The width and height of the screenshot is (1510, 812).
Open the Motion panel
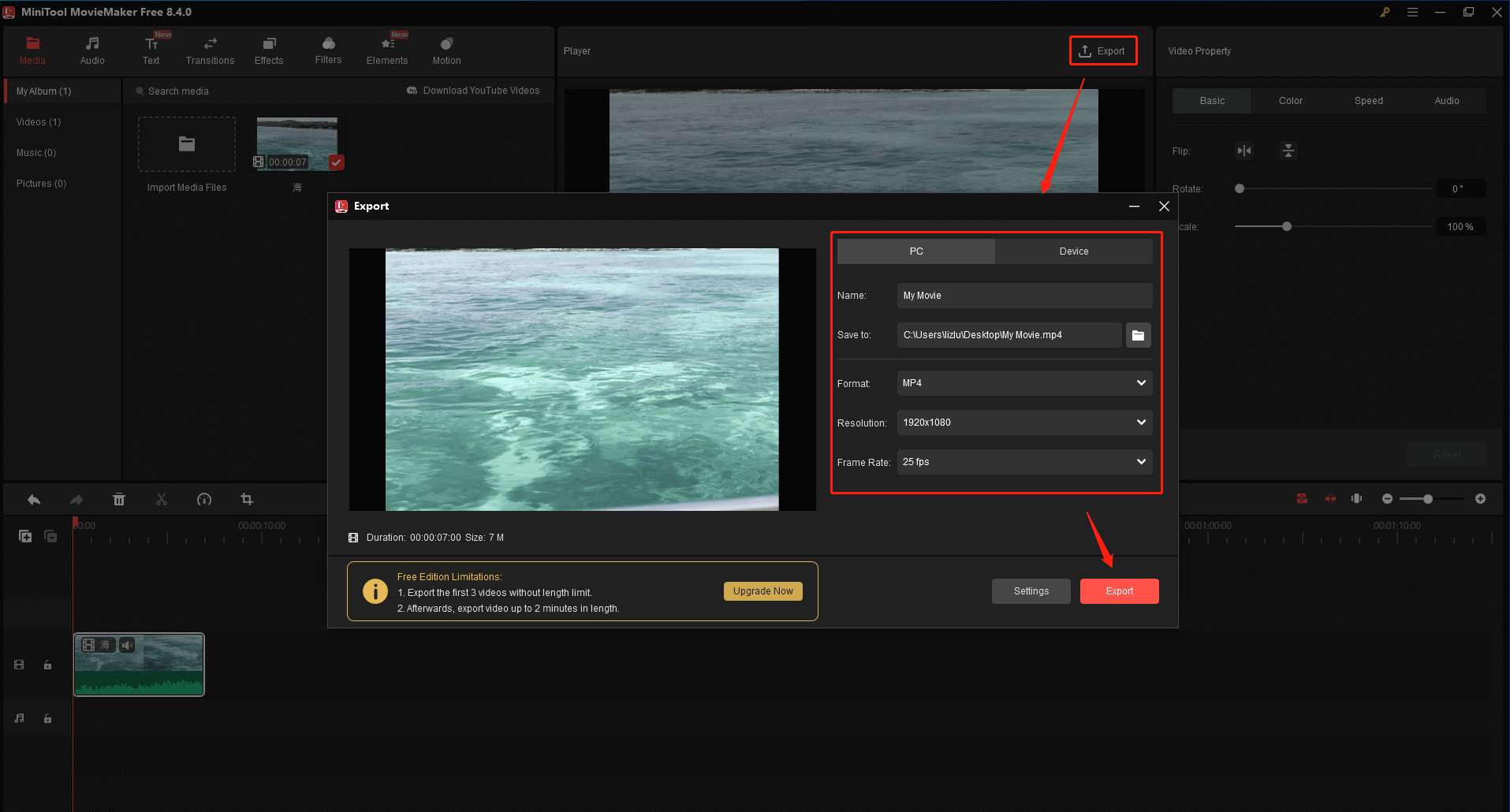[x=446, y=50]
